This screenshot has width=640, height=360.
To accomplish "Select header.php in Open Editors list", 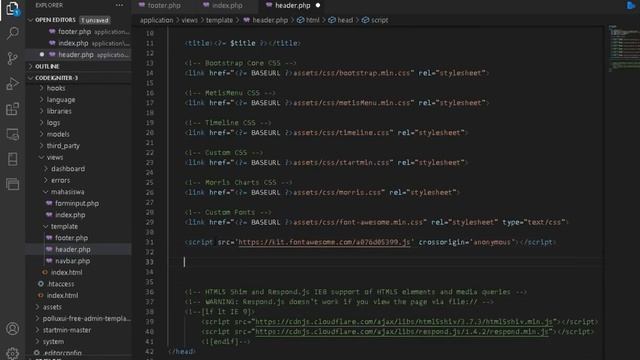I will (x=76, y=54).
